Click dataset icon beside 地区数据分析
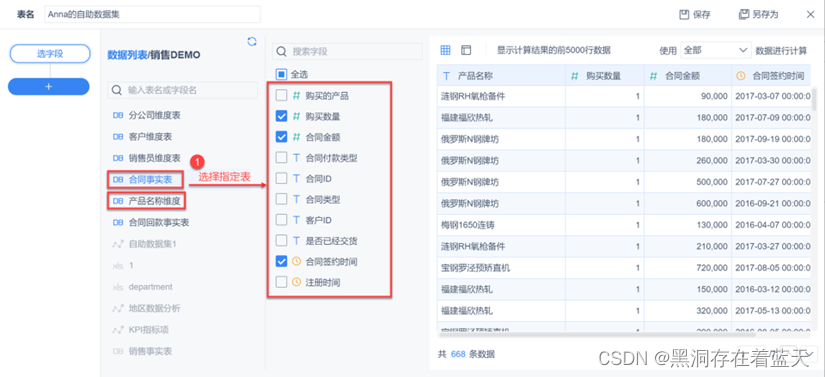Screen dimensions: 825x377 (118, 308)
